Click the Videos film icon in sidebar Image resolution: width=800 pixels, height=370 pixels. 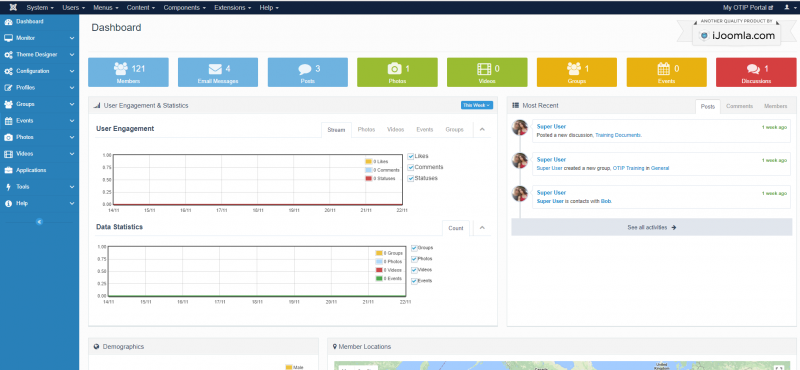tap(8, 154)
